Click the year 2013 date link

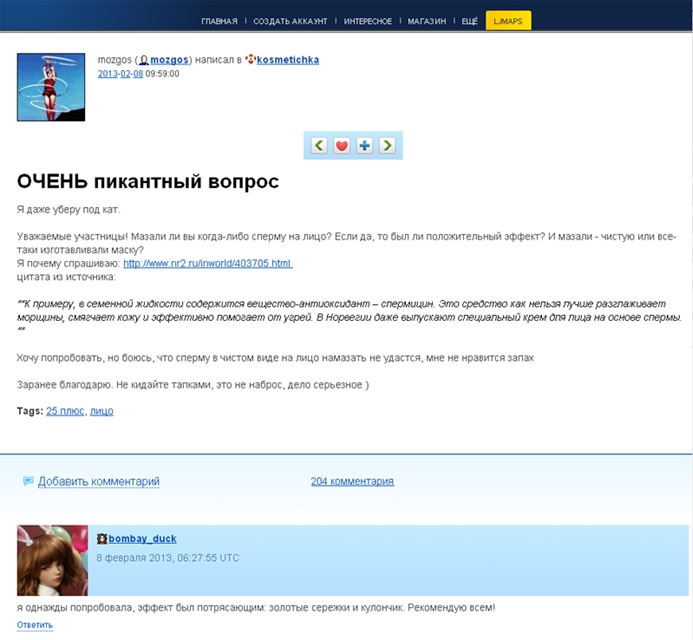tap(108, 74)
